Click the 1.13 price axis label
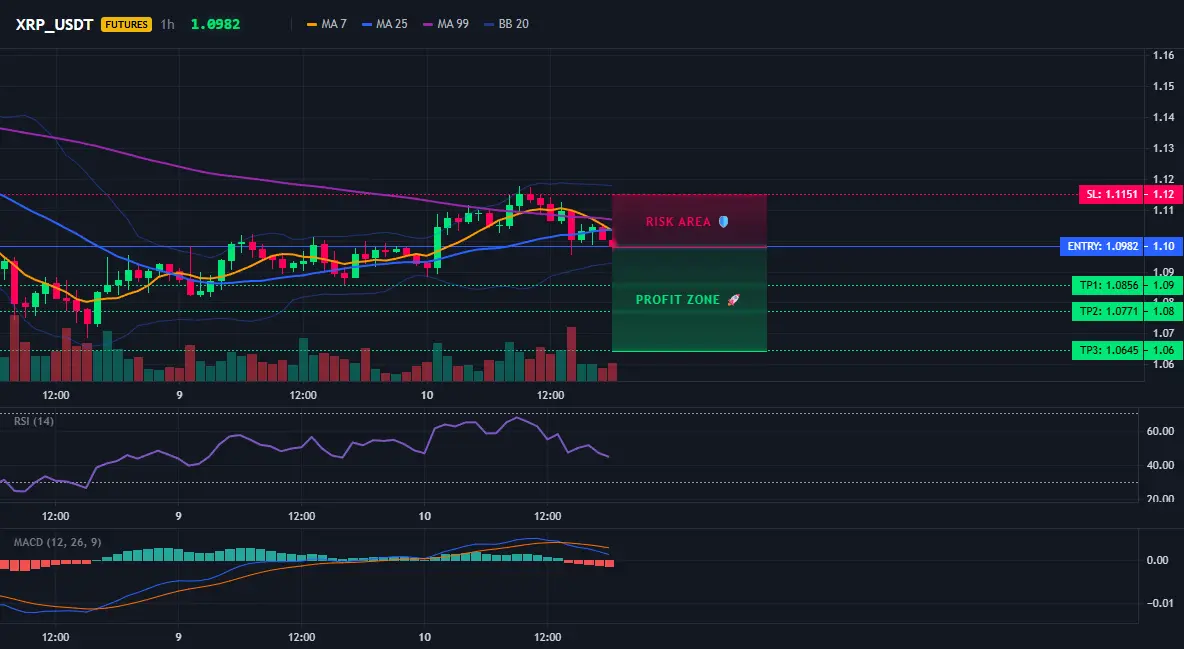1184x649 pixels. click(x=1164, y=148)
